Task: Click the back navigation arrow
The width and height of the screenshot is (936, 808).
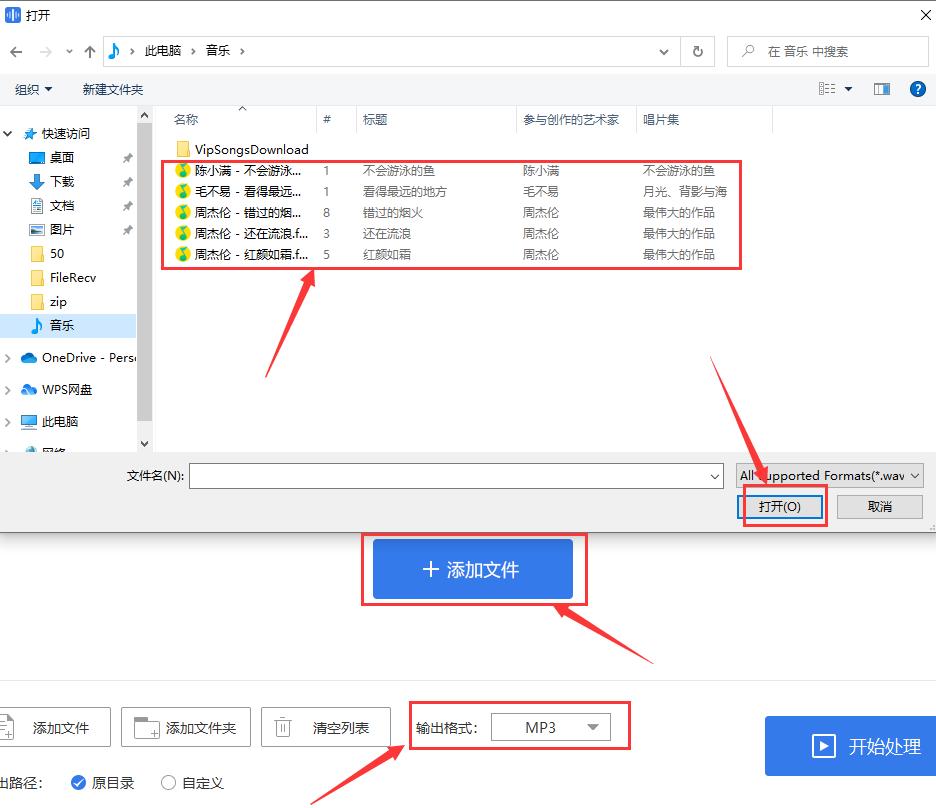Action: (16, 50)
